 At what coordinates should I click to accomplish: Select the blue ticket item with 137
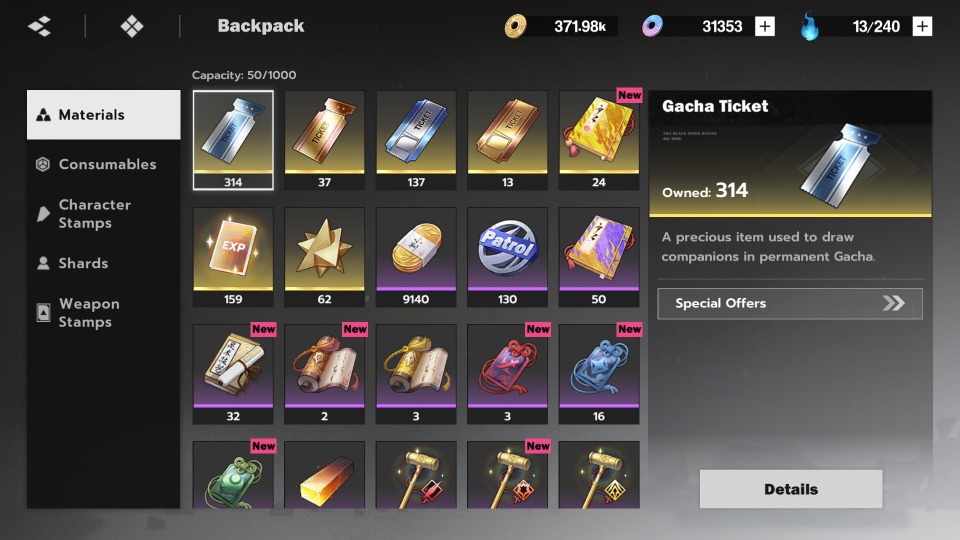click(x=416, y=140)
